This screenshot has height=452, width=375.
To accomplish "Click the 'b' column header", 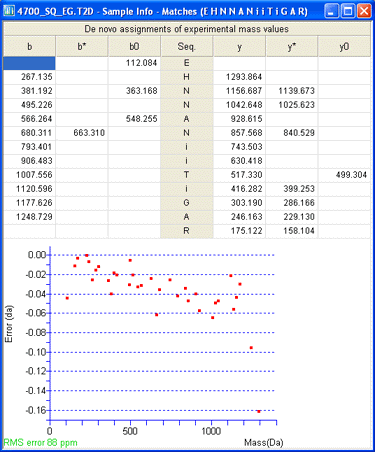I will 29,46.
